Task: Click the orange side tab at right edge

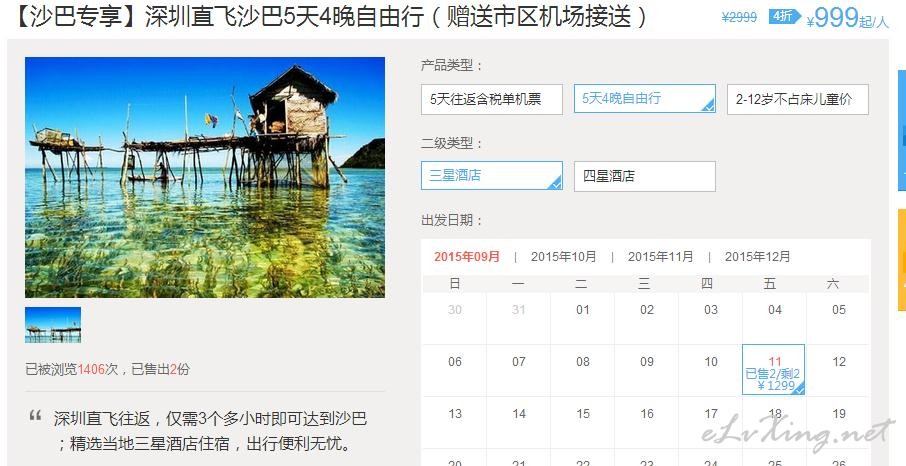Action: tap(901, 260)
